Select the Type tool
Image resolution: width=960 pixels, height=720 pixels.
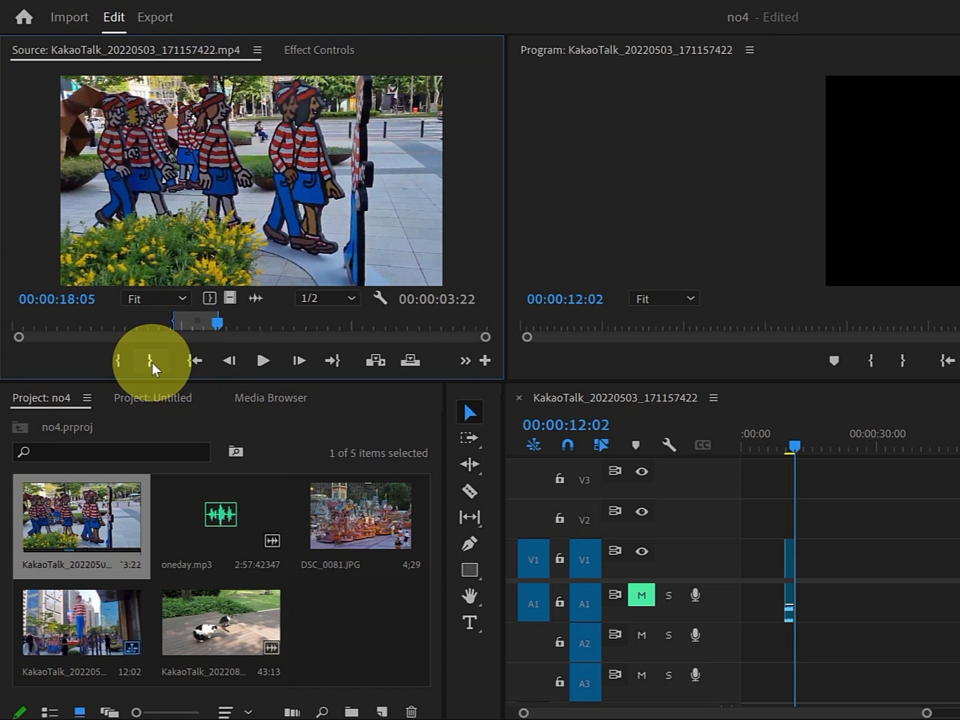click(470, 623)
